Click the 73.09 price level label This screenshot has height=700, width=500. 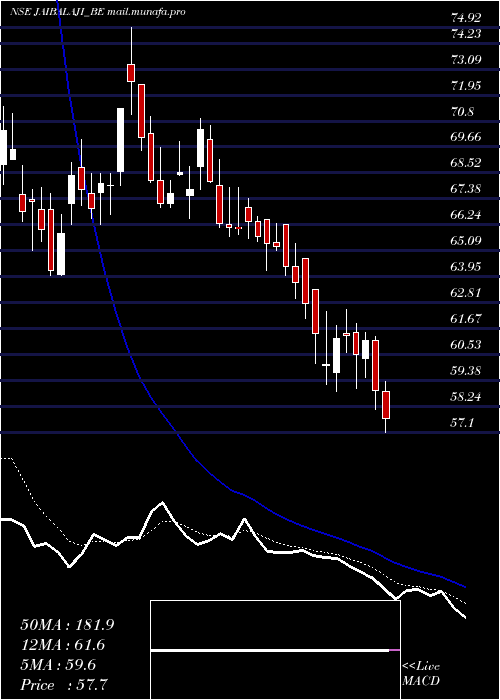[466, 59]
